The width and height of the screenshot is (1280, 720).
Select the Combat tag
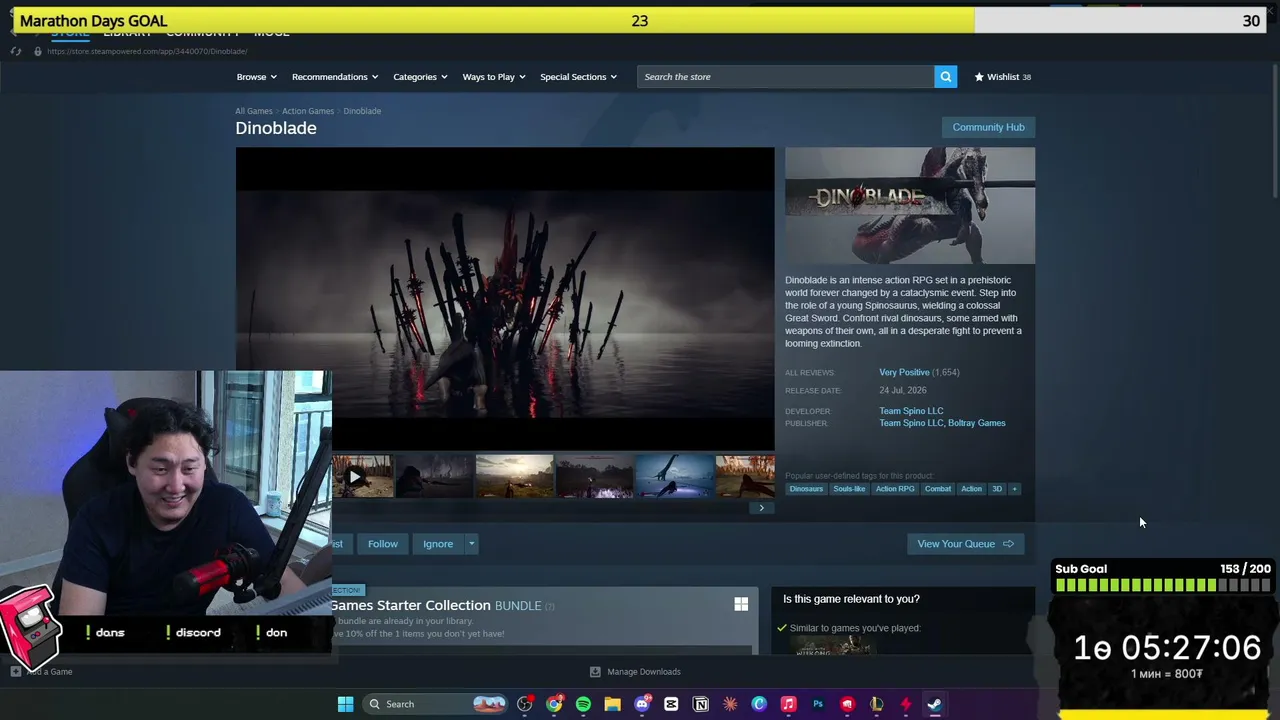pyautogui.click(x=938, y=489)
